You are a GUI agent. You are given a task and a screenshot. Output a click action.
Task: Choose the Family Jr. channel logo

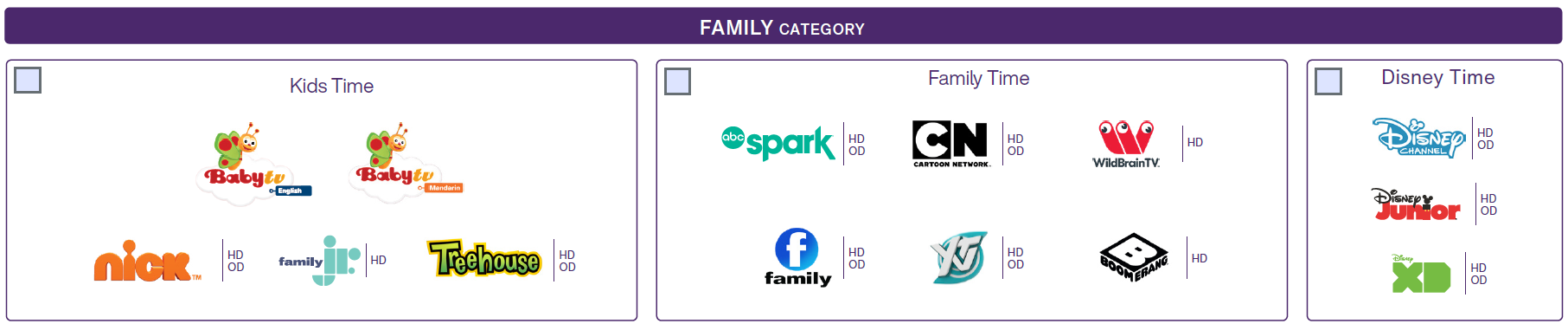coord(319,260)
